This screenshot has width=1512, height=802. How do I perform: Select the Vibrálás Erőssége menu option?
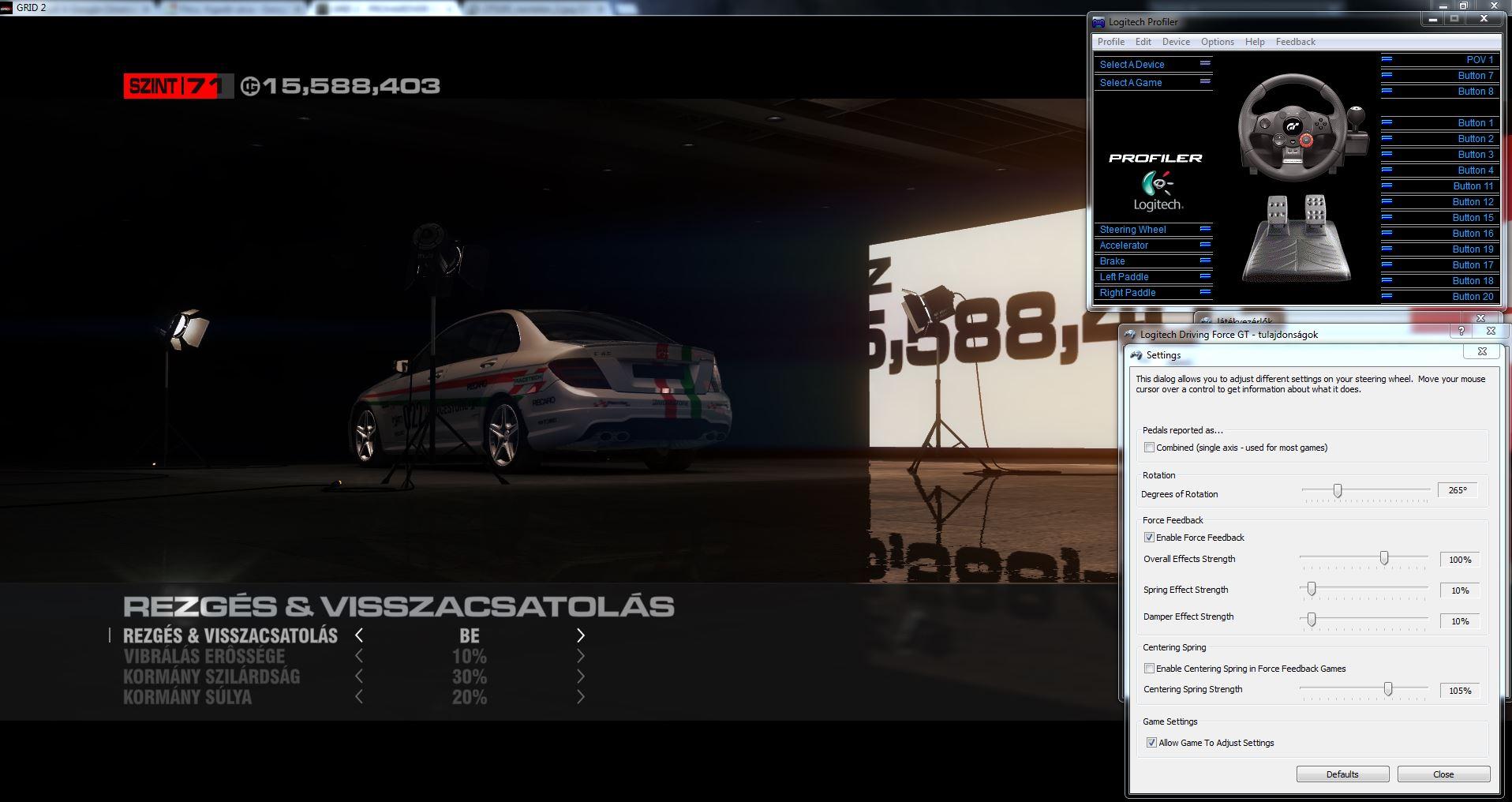tap(204, 656)
